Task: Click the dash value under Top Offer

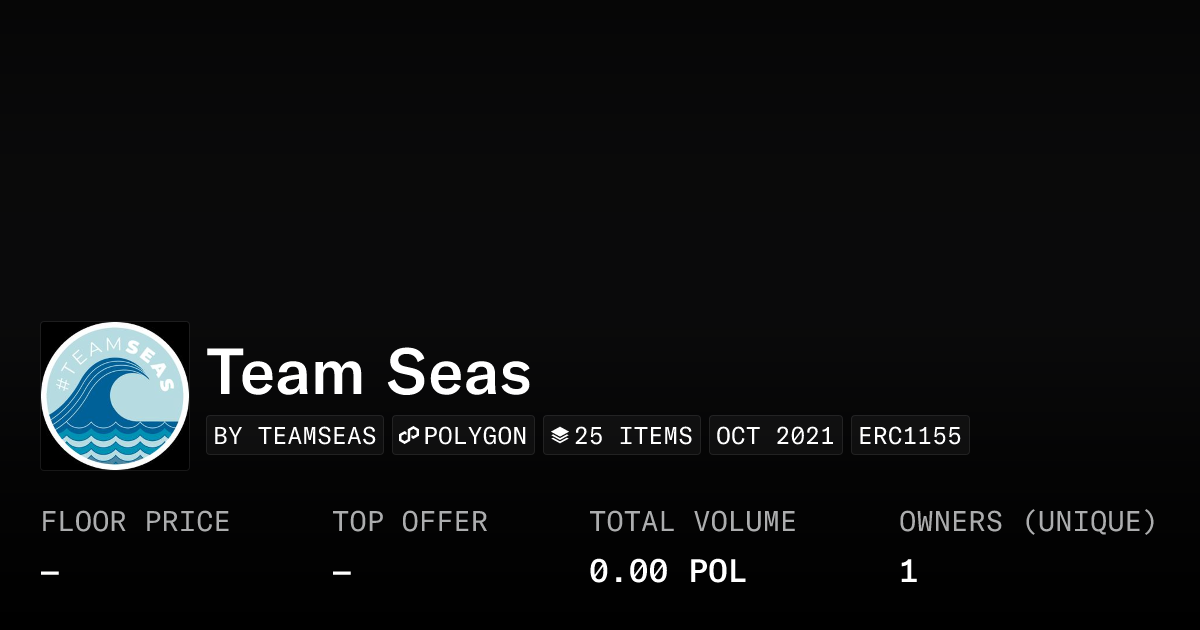Action: pyautogui.click(x=342, y=573)
